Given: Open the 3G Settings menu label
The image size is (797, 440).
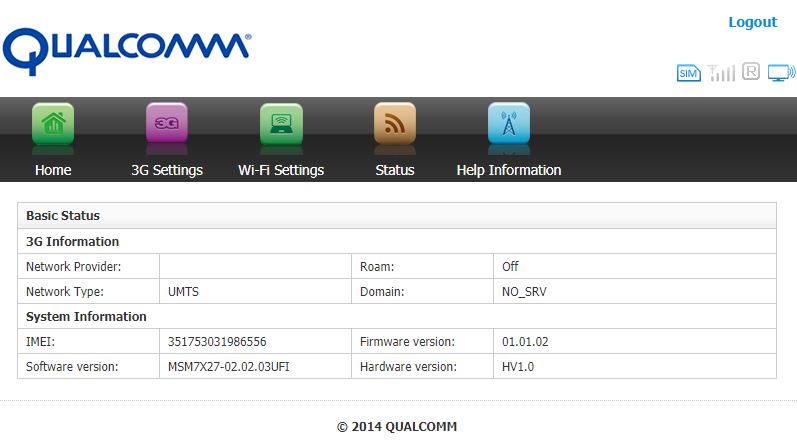Looking at the screenshot, I should (x=167, y=170).
